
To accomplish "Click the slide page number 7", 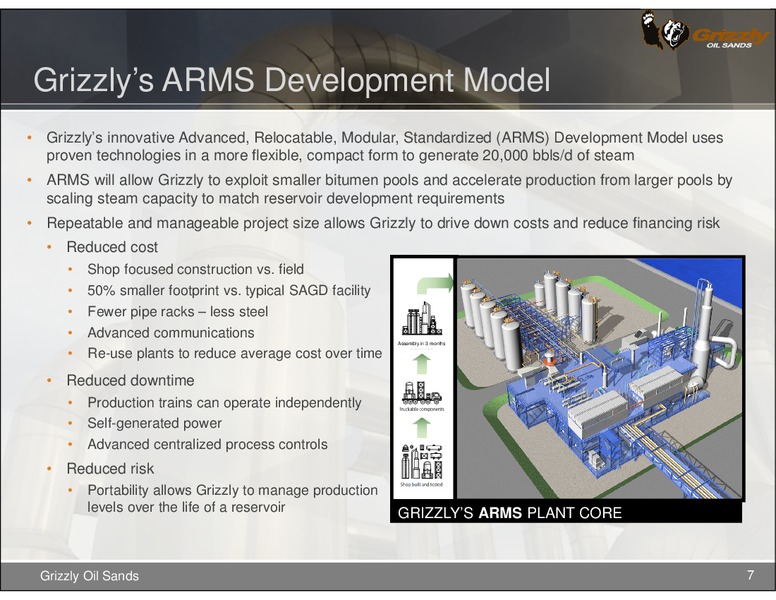I will coord(750,575).
